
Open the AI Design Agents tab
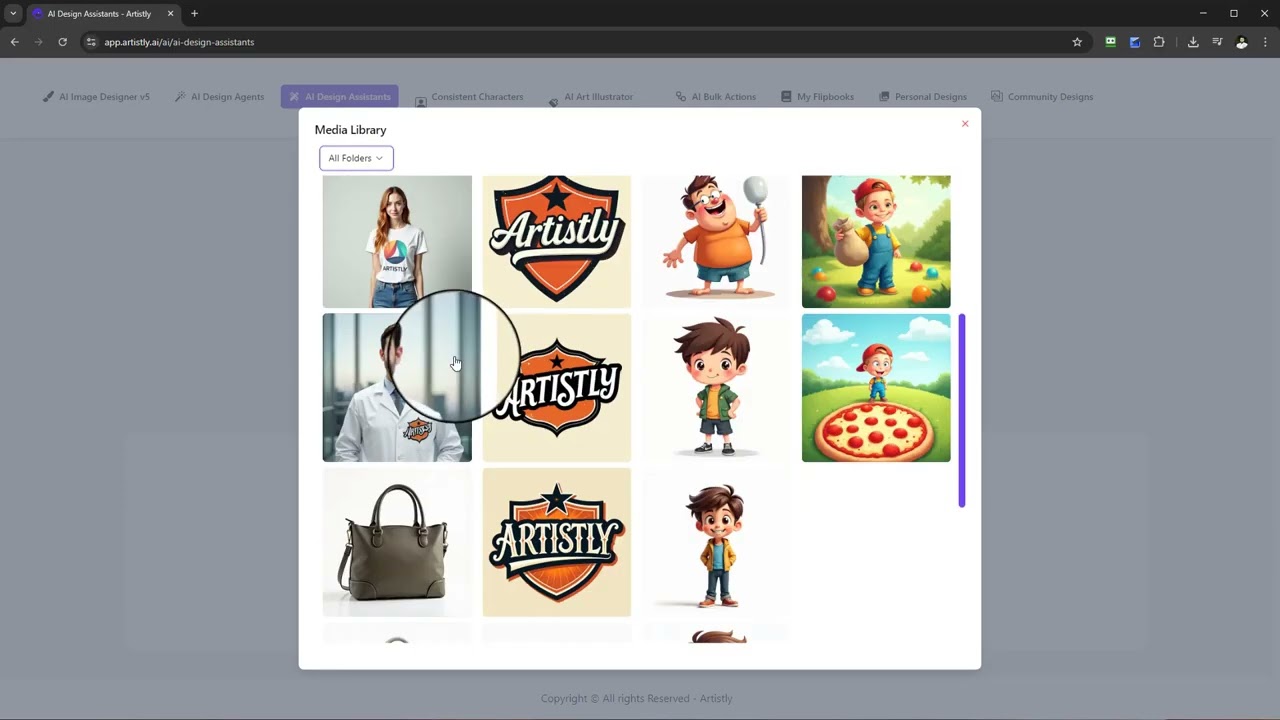pyautogui.click(x=219, y=97)
